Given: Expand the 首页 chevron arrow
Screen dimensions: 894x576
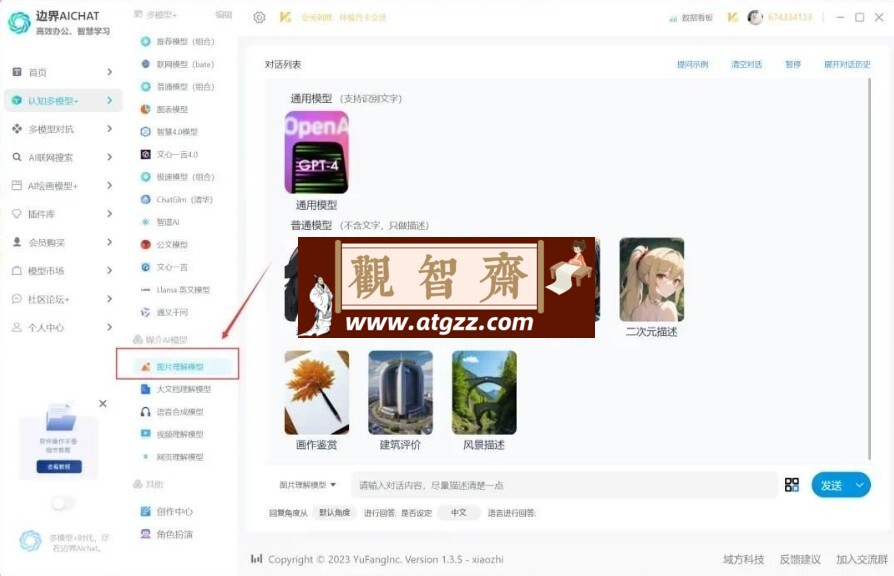Looking at the screenshot, I should 109,72.
